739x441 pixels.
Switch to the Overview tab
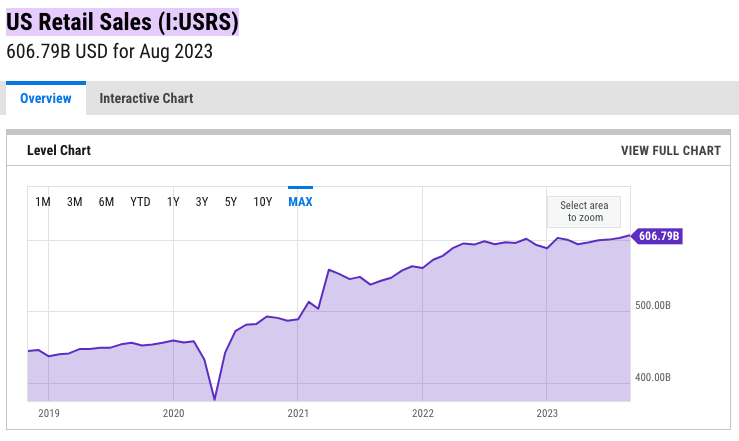(46, 98)
